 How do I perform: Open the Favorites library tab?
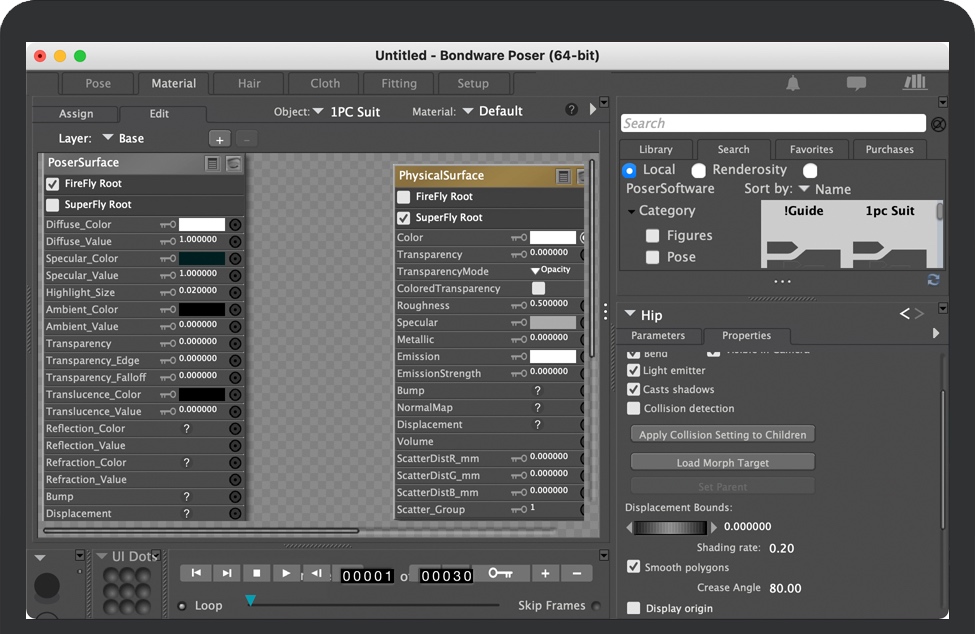pyautogui.click(x=811, y=149)
